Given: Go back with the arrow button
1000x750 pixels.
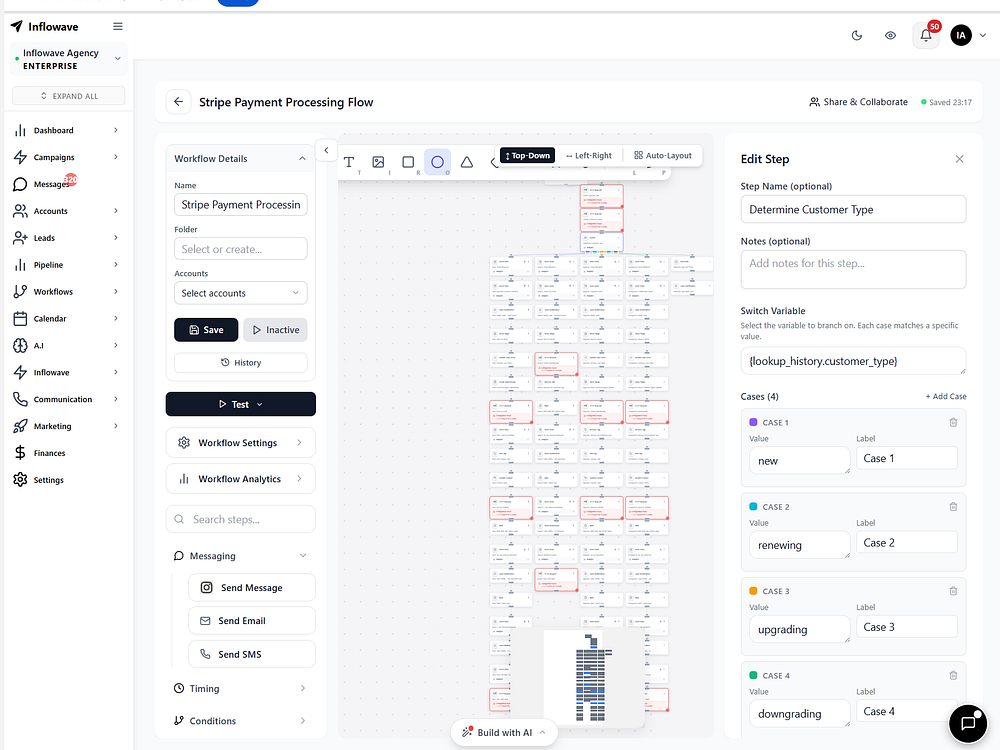Looking at the screenshot, I should pos(179,102).
